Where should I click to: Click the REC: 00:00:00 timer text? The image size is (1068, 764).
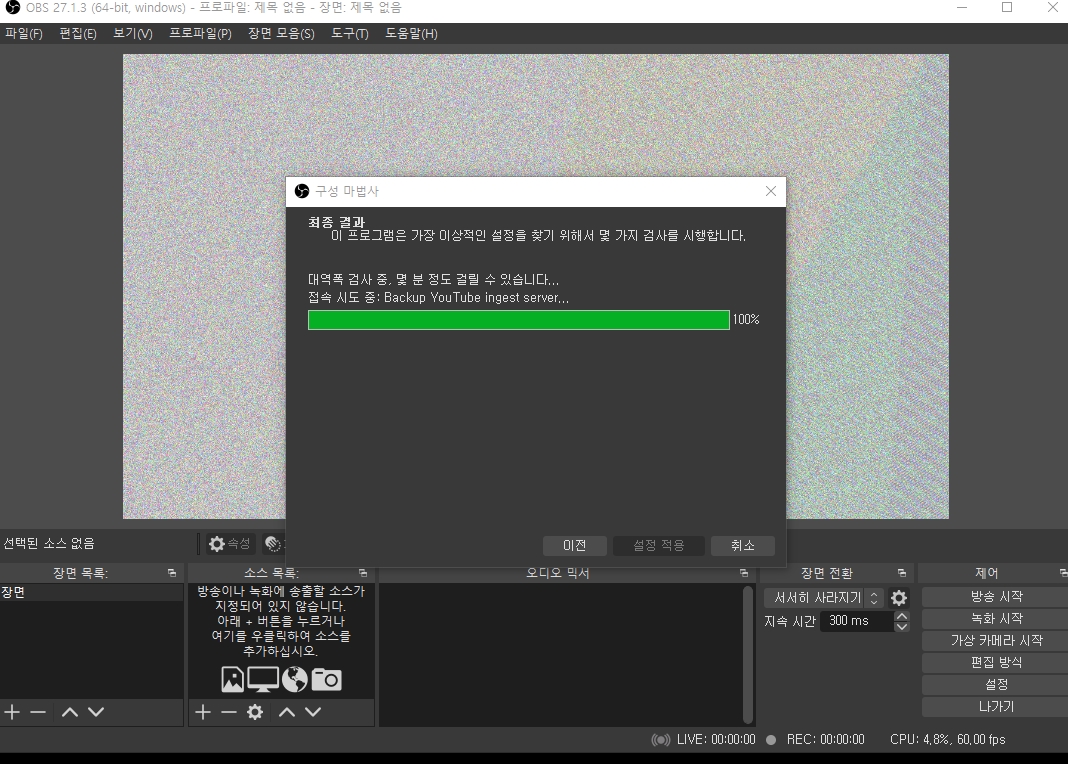[826, 739]
